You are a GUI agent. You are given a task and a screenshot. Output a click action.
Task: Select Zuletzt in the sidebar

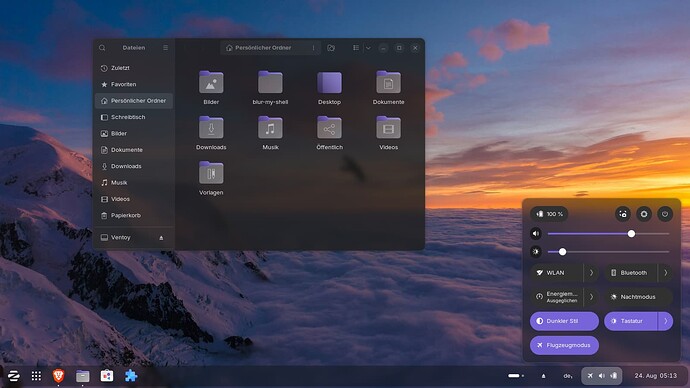tap(134, 68)
